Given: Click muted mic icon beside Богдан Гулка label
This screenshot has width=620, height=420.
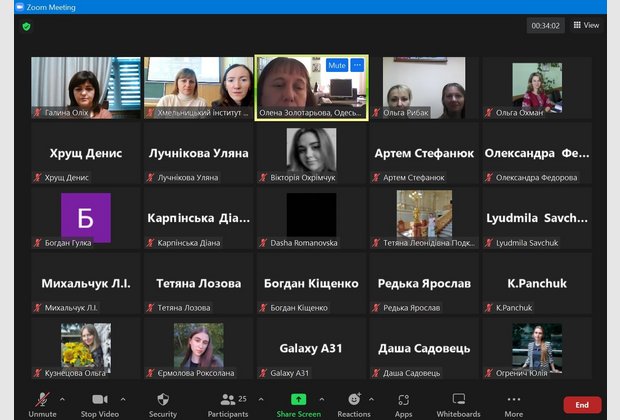Looking at the screenshot, I should coord(38,243).
